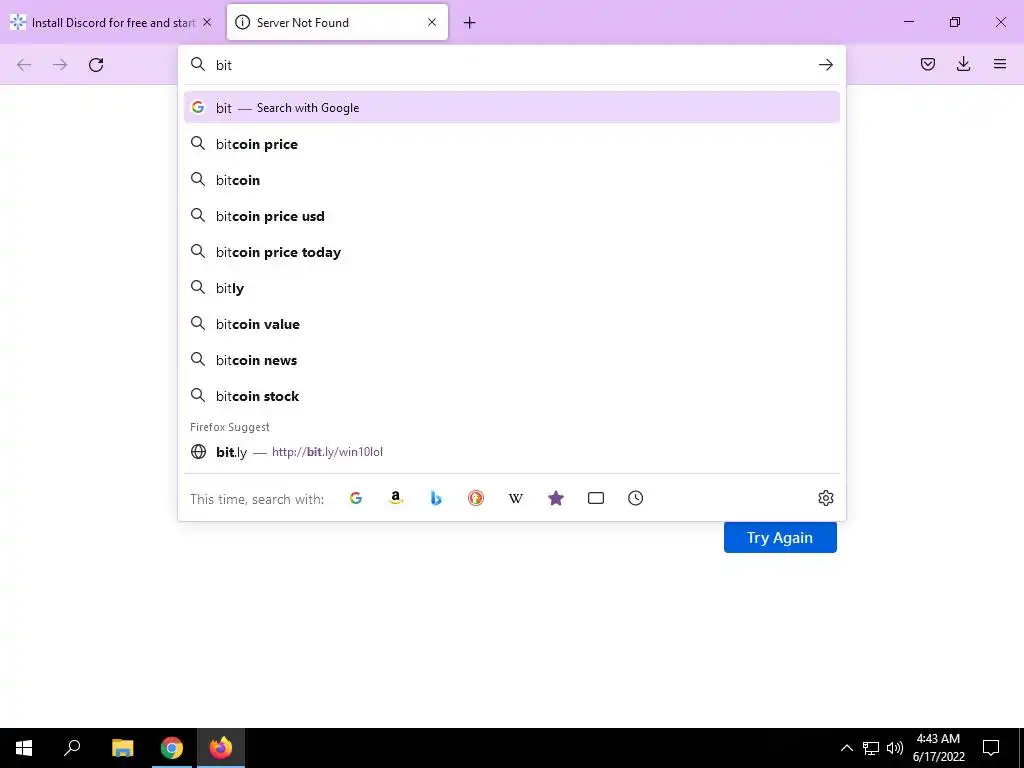The height and width of the screenshot is (768, 1024).
Task: Open Firefox application menu
Action: [1000, 64]
